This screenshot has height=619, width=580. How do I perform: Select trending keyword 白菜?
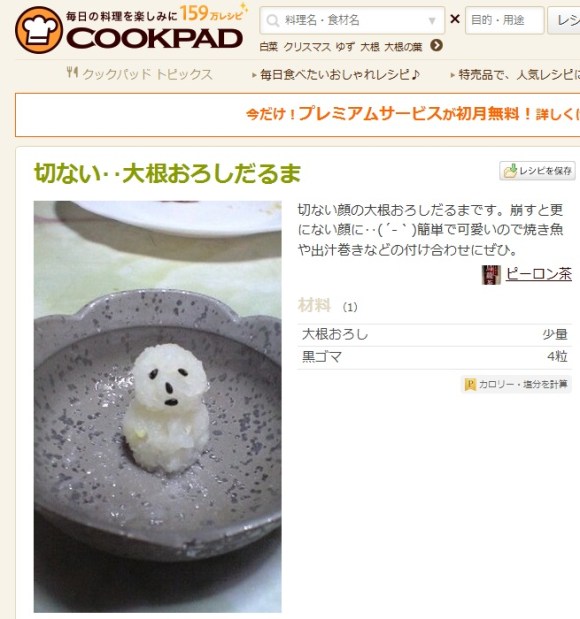tap(268, 47)
